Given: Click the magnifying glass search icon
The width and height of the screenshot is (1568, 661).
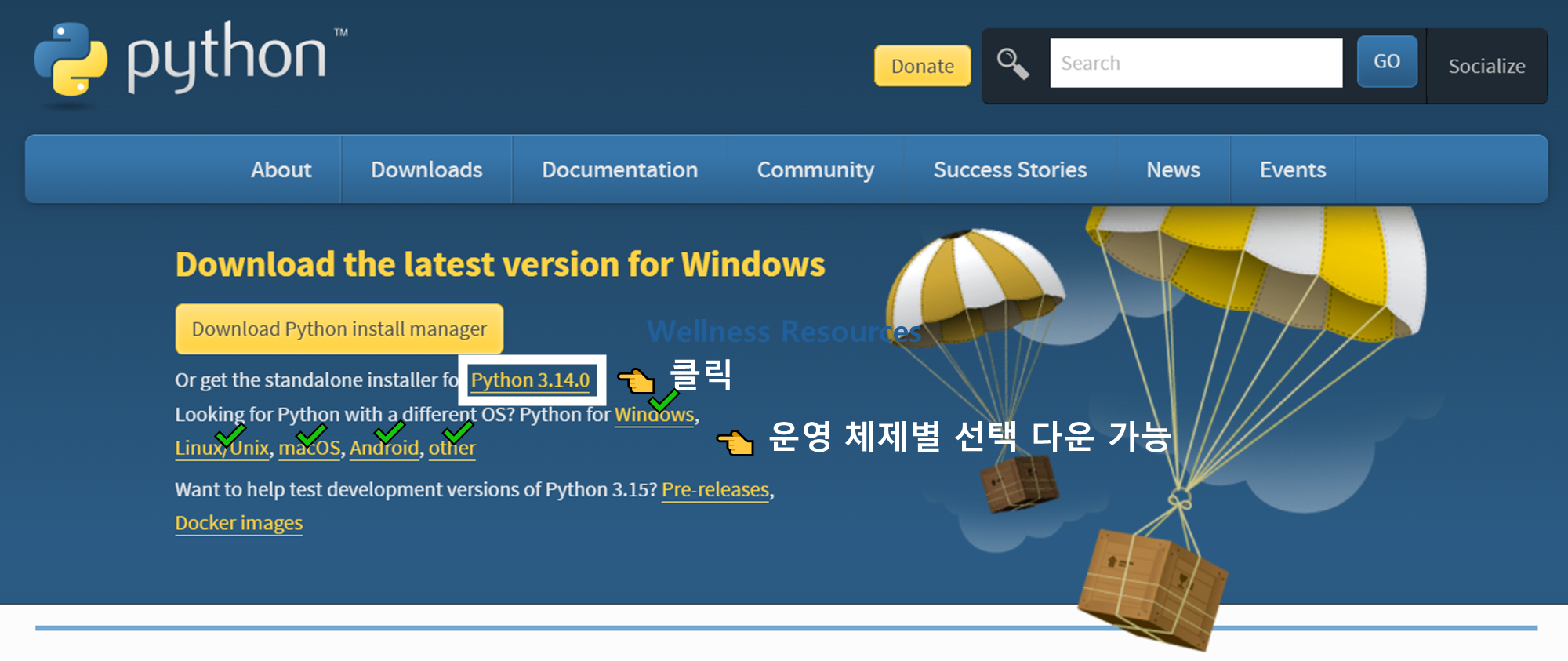Looking at the screenshot, I should (1012, 64).
